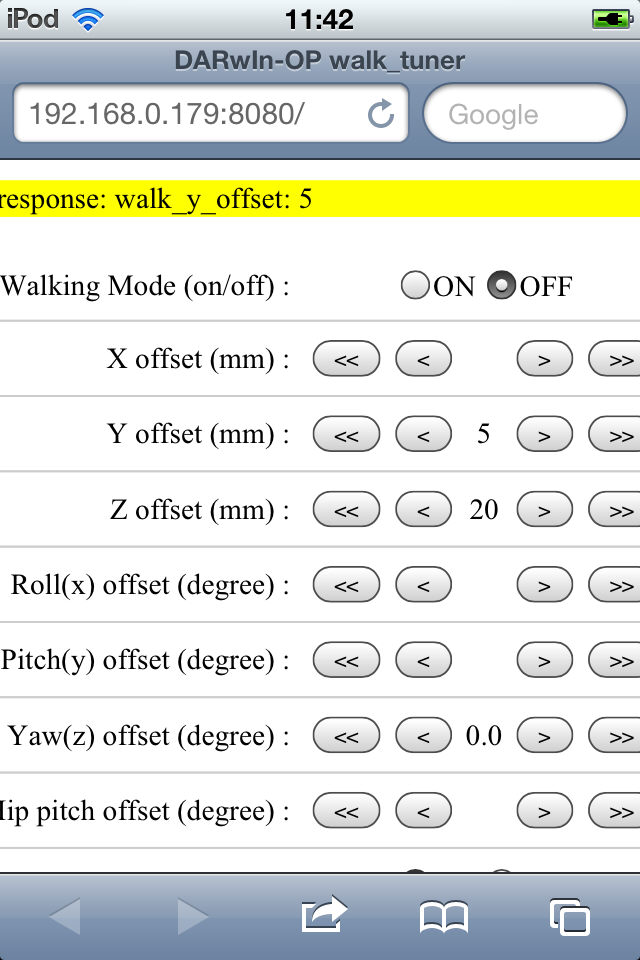Decrease Z offset by one step (<)

[x=423, y=510]
